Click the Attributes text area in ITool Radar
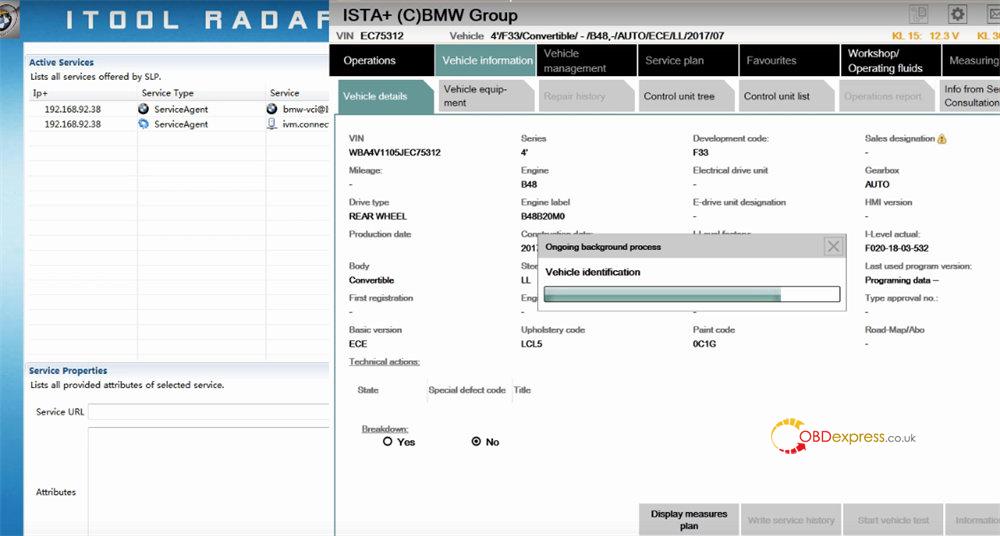Screen dimensions: 1000x536 tap(209, 482)
